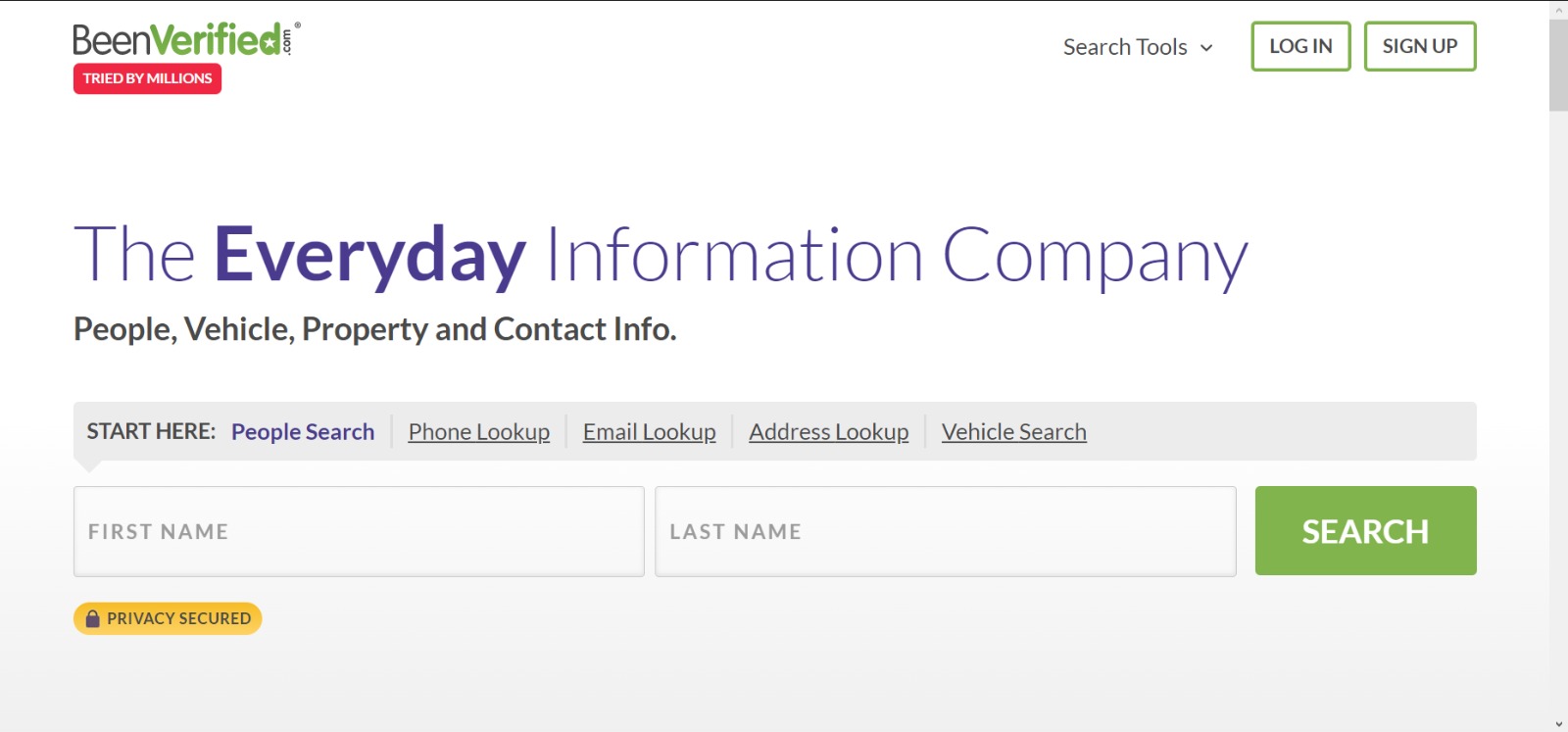Viewport: 1568px width, 732px height.
Task: Choose the Address Lookup tab
Action: [828, 432]
